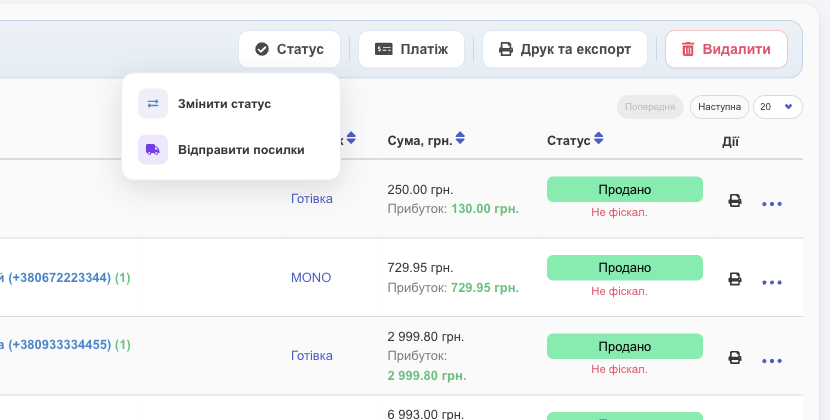Open the MONO payment link
830x420 pixels.
tap(311, 278)
